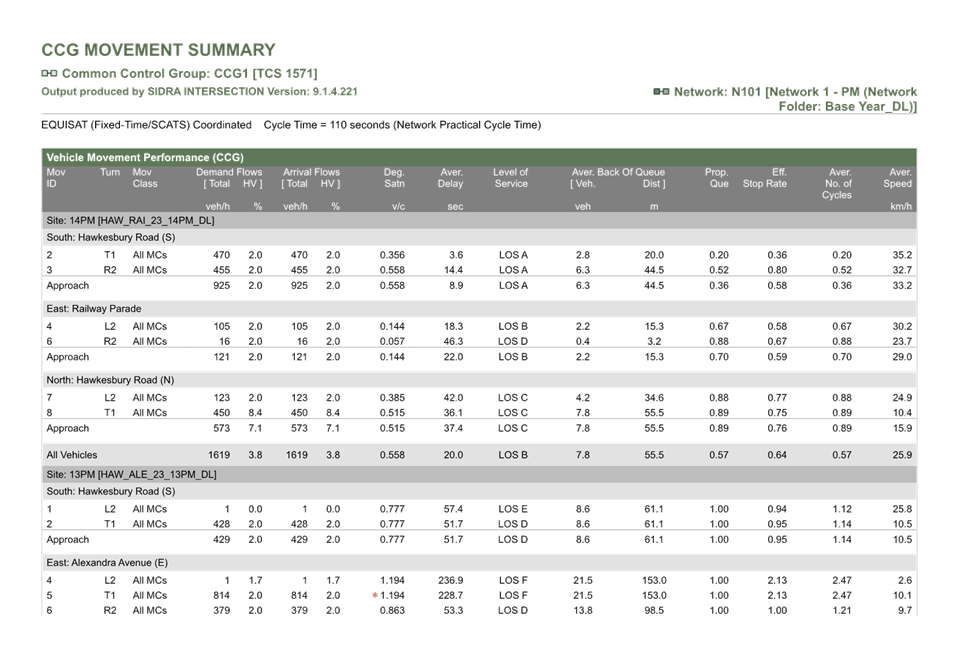Select the 0.356 degree of saturation value
Viewport: 958px width, 661px height.
392,255
